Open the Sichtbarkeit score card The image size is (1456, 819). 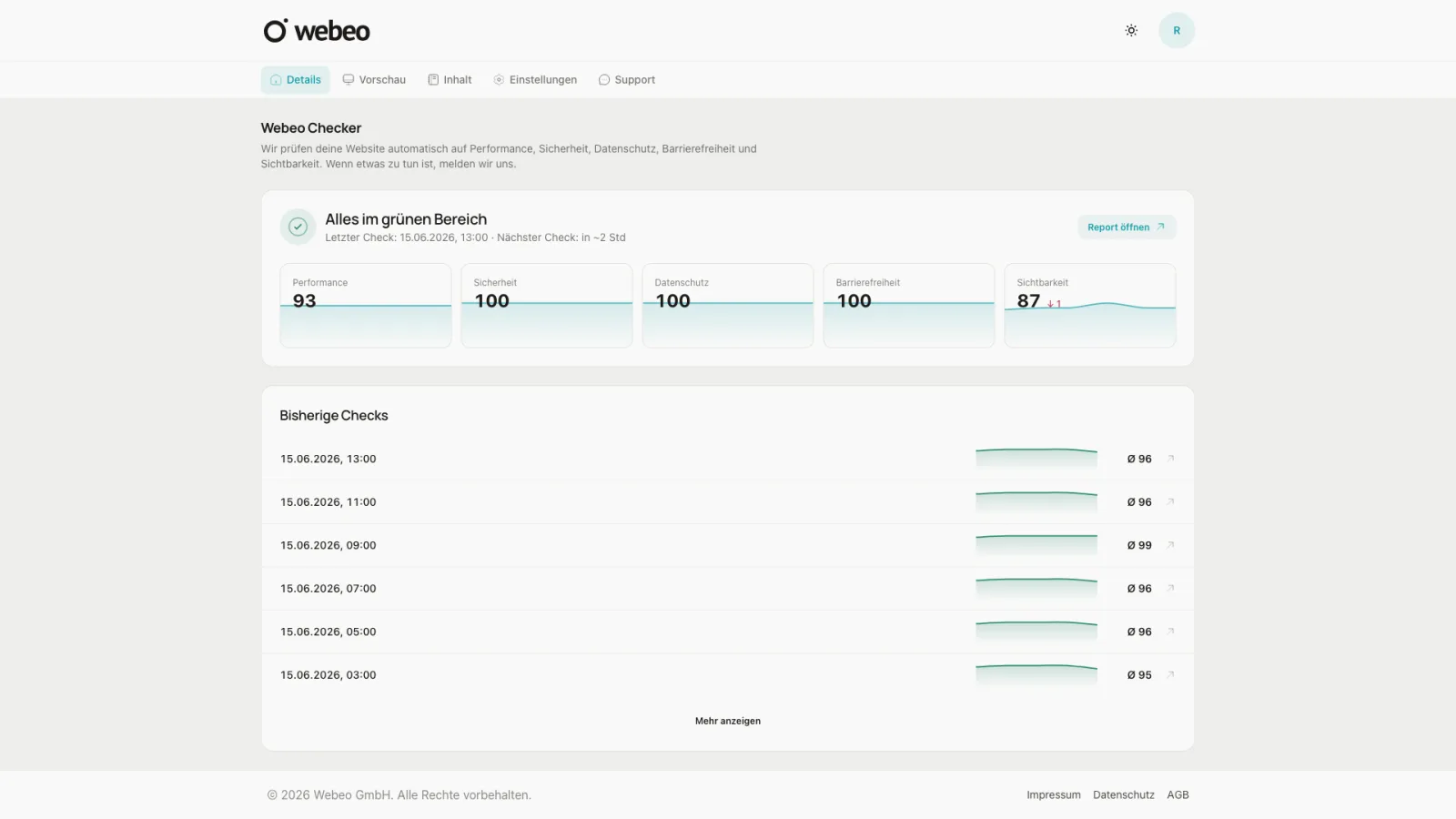1090,306
